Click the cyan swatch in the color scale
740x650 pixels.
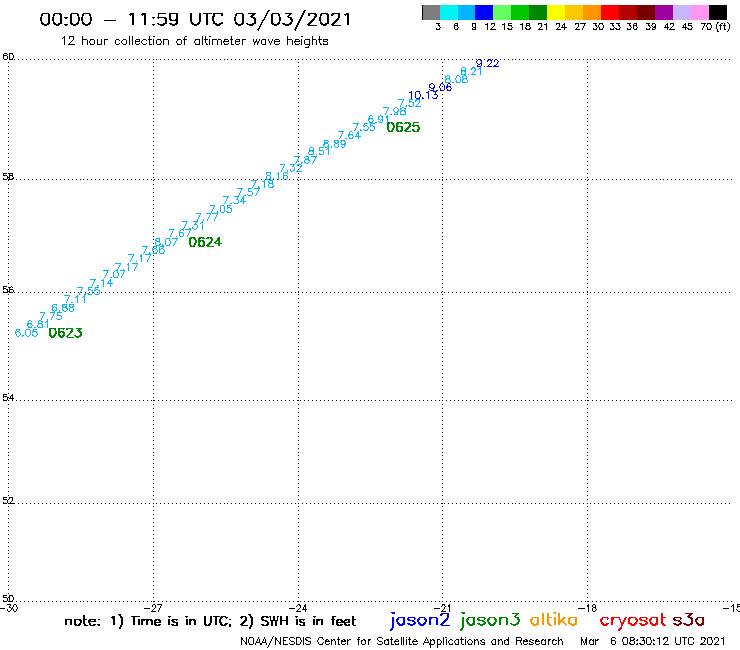(449, 12)
